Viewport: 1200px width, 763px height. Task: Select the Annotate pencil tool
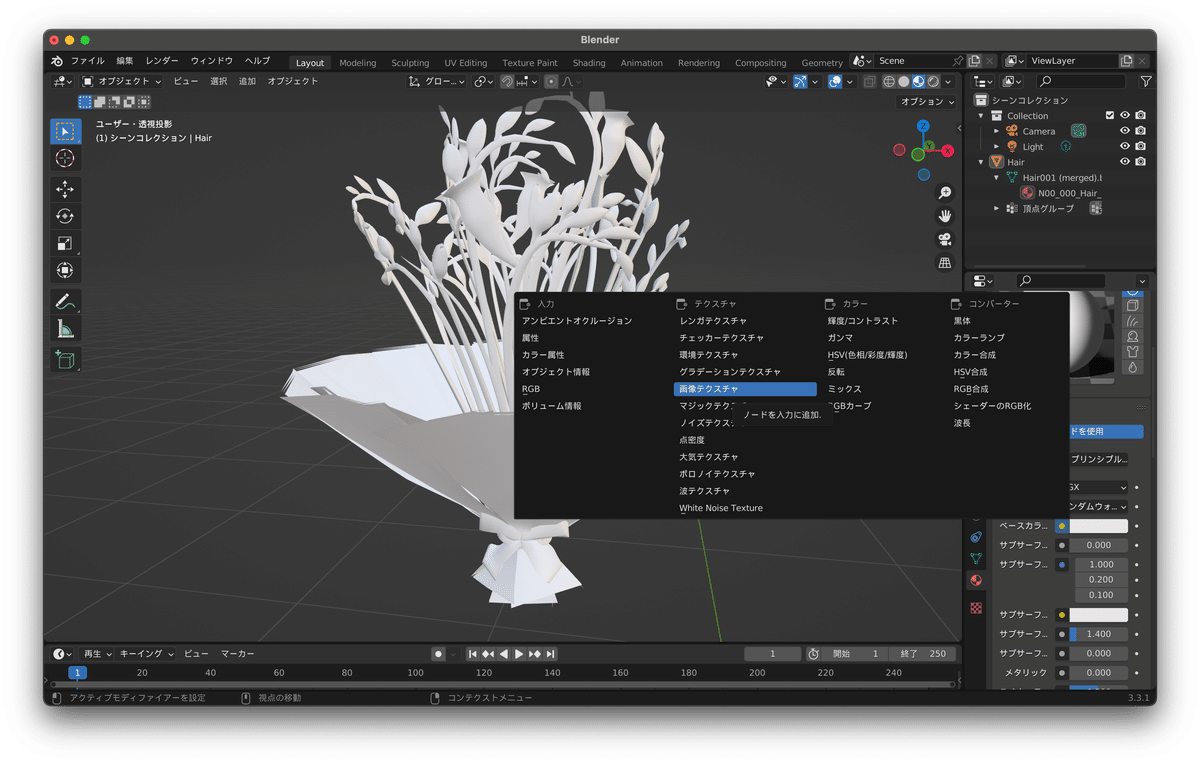[x=65, y=301]
